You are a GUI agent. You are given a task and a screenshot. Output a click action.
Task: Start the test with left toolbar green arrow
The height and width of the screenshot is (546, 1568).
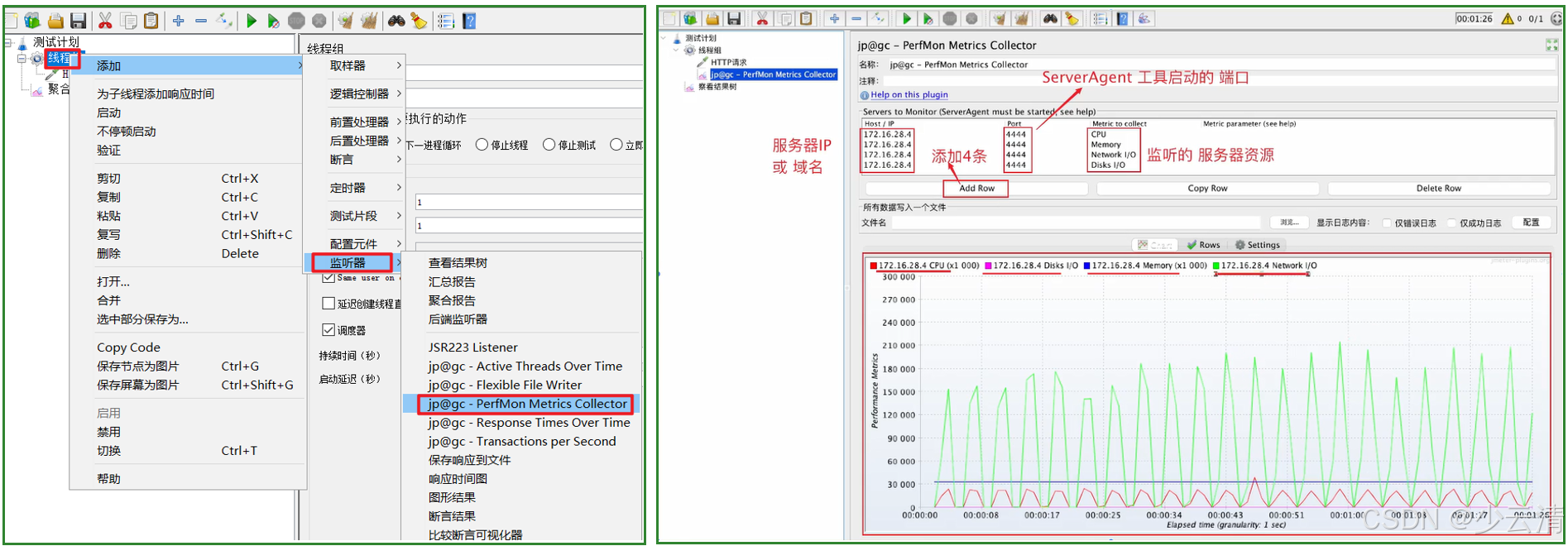(252, 21)
